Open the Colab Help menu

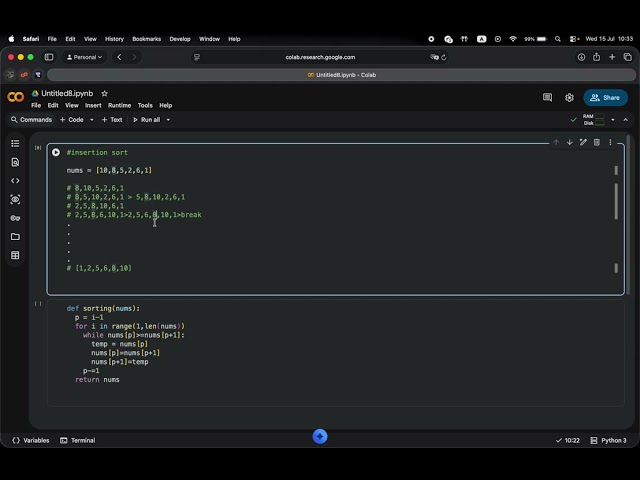coord(166,105)
